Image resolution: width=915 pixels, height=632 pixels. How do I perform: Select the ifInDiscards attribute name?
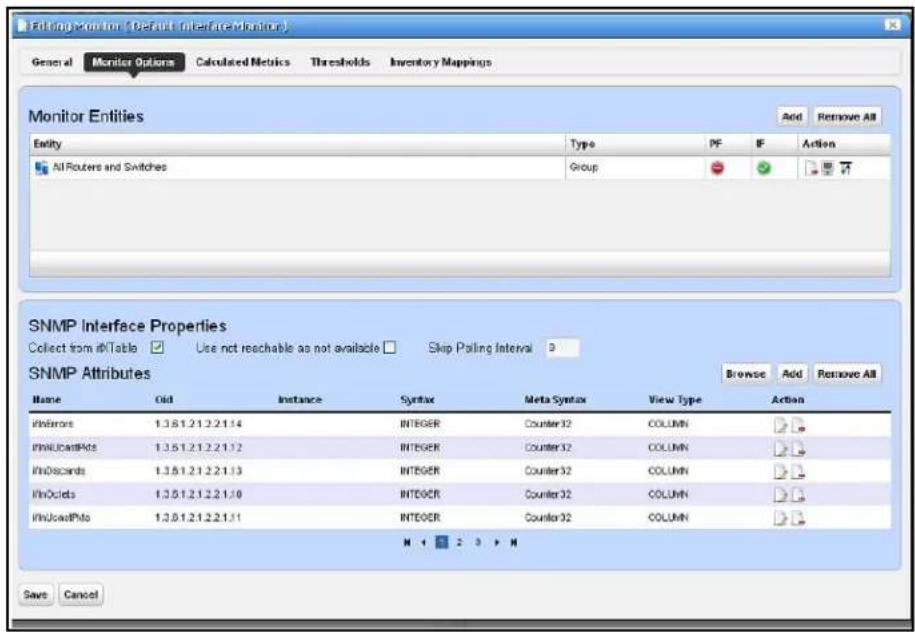click(x=57, y=472)
